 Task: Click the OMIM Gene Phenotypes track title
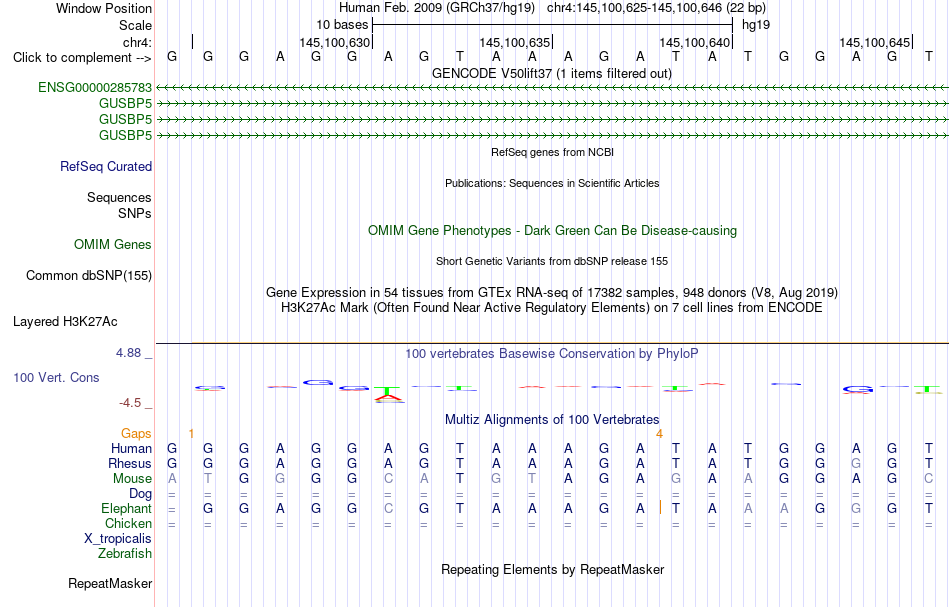tap(553, 231)
